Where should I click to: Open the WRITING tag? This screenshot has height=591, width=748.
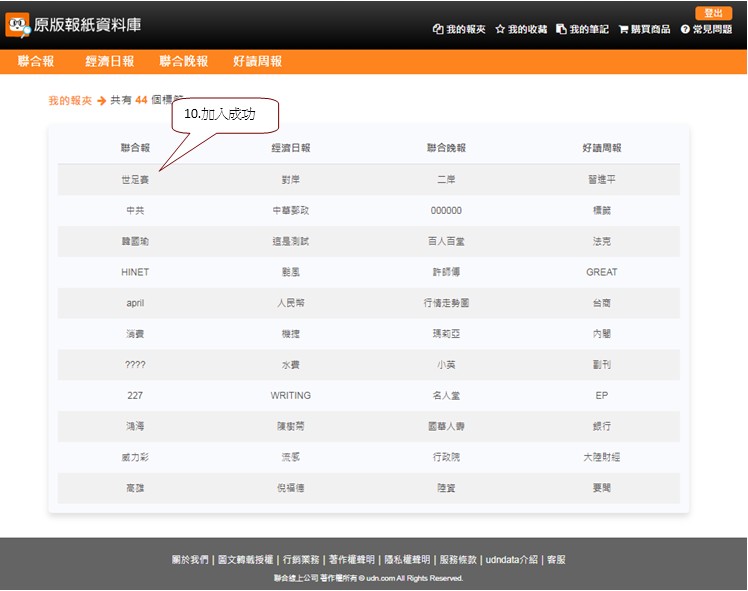[291, 395]
